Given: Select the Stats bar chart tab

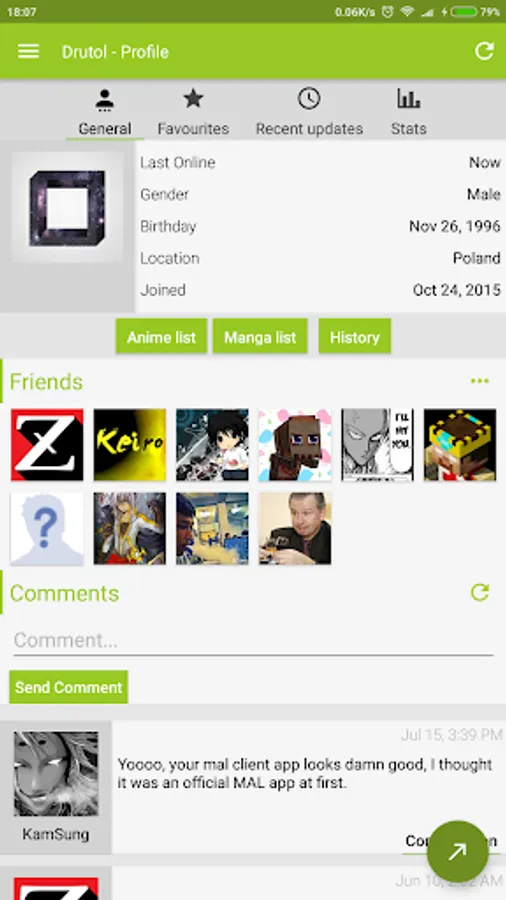Looking at the screenshot, I should [x=408, y=112].
